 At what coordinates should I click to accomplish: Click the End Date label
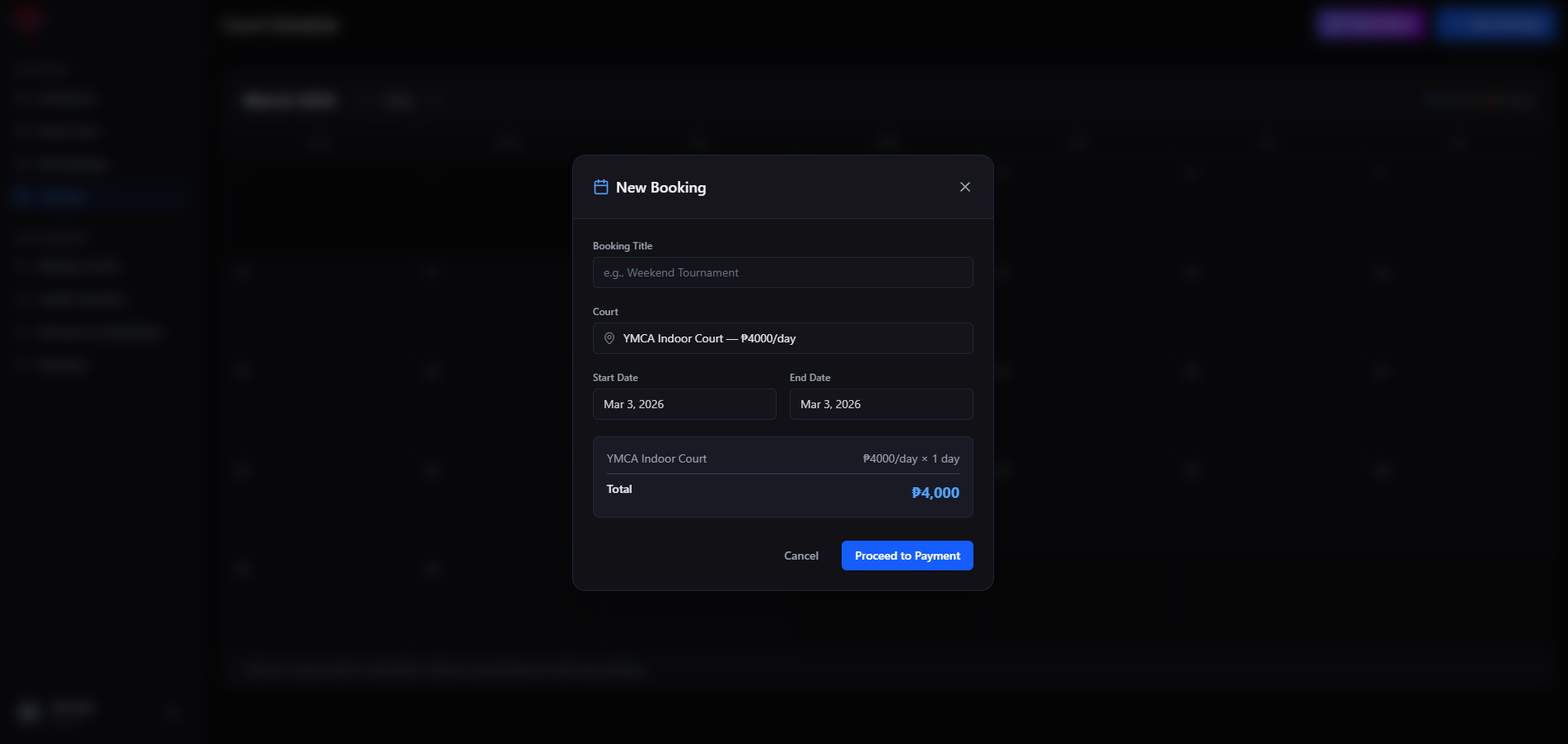pyautogui.click(x=810, y=378)
